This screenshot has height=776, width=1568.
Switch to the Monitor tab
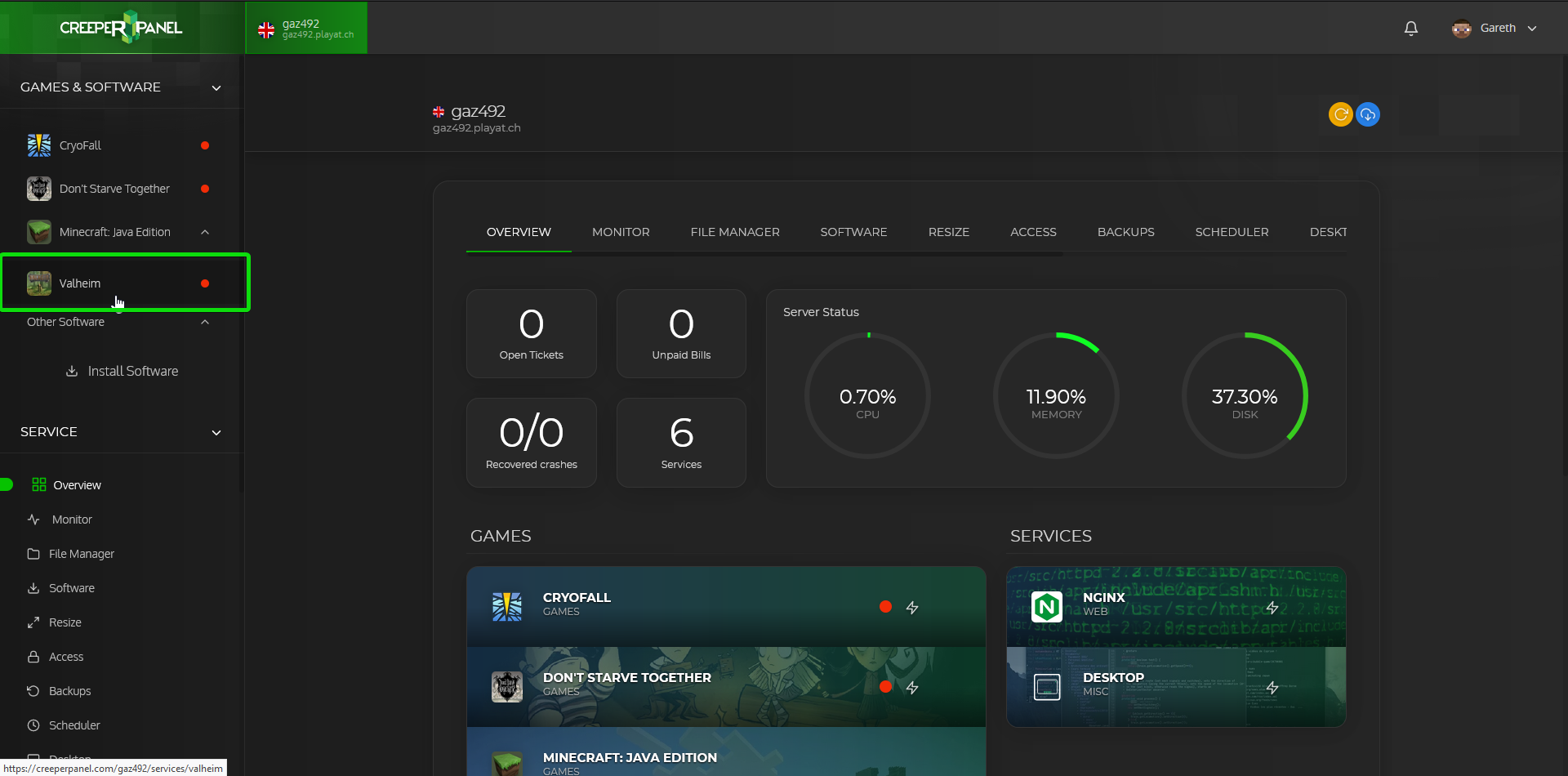(621, 232)
